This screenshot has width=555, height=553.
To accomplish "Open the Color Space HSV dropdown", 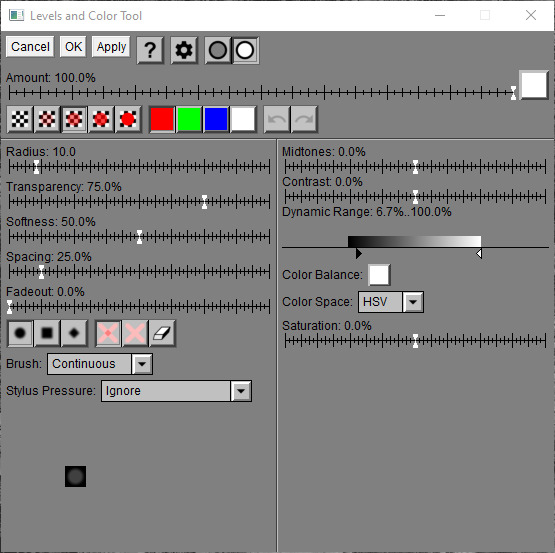I will (391, 302).
